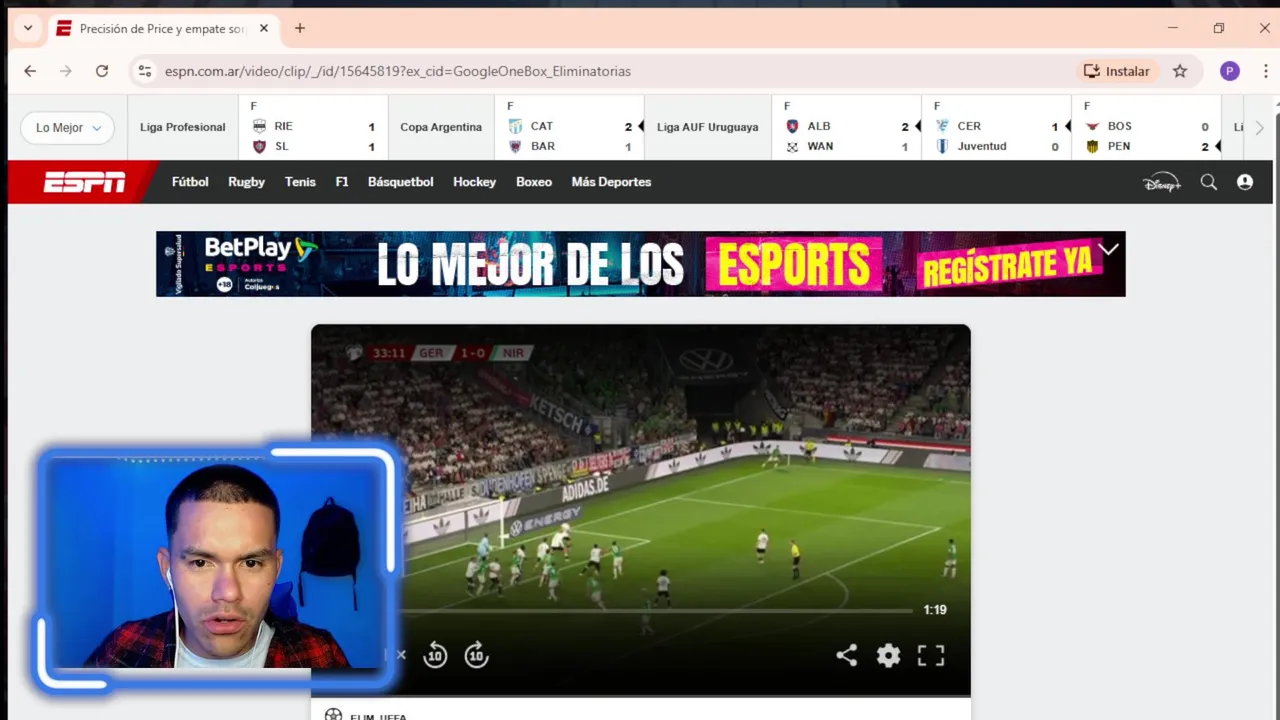
Task: Open a new browser tab
Action: pos(300,28)
